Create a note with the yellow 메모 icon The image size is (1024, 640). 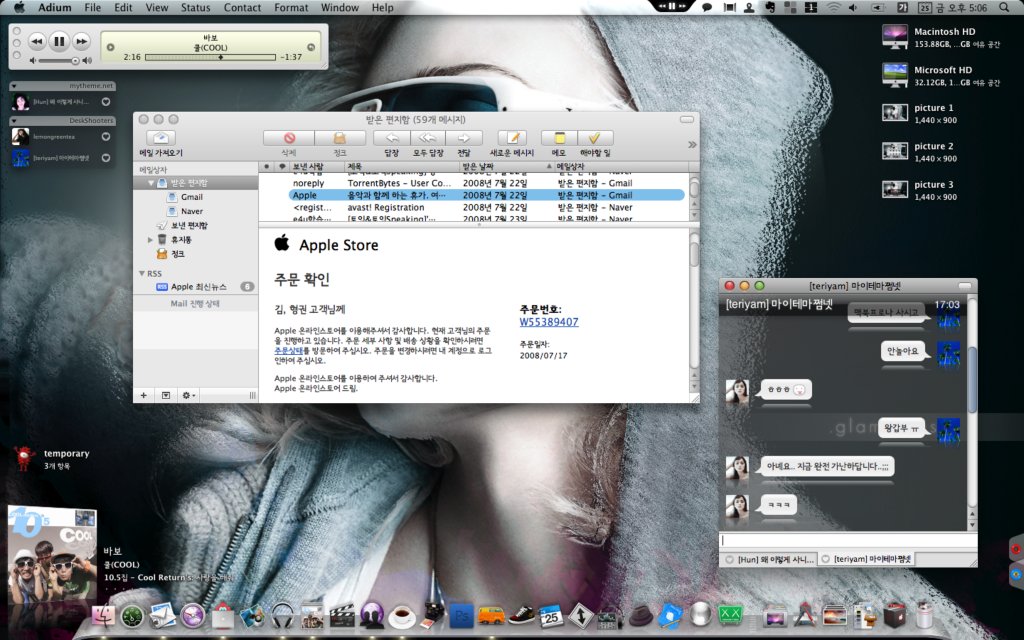coord(559,138)
